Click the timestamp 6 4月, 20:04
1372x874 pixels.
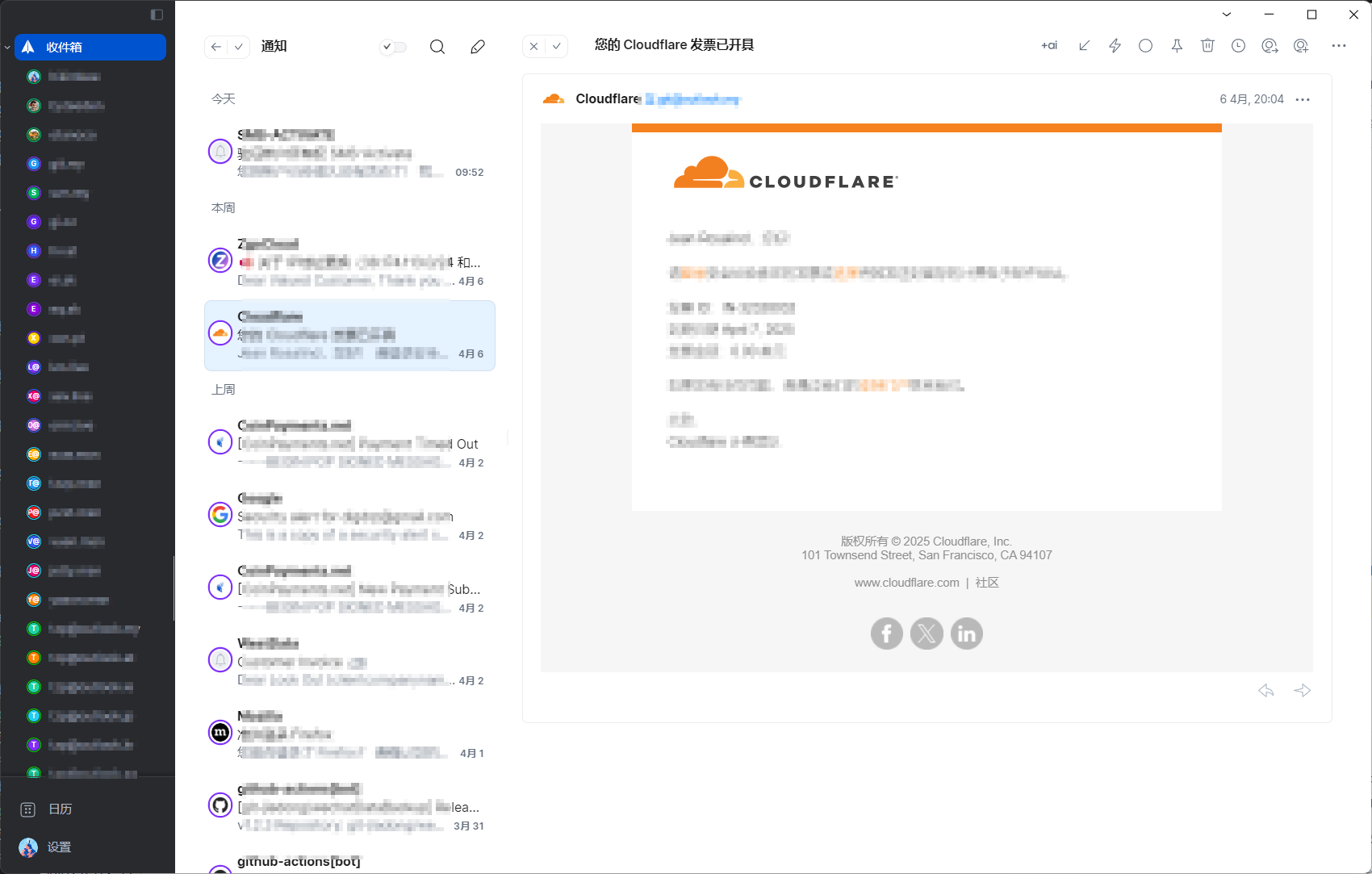click(x=1251, y=99)
